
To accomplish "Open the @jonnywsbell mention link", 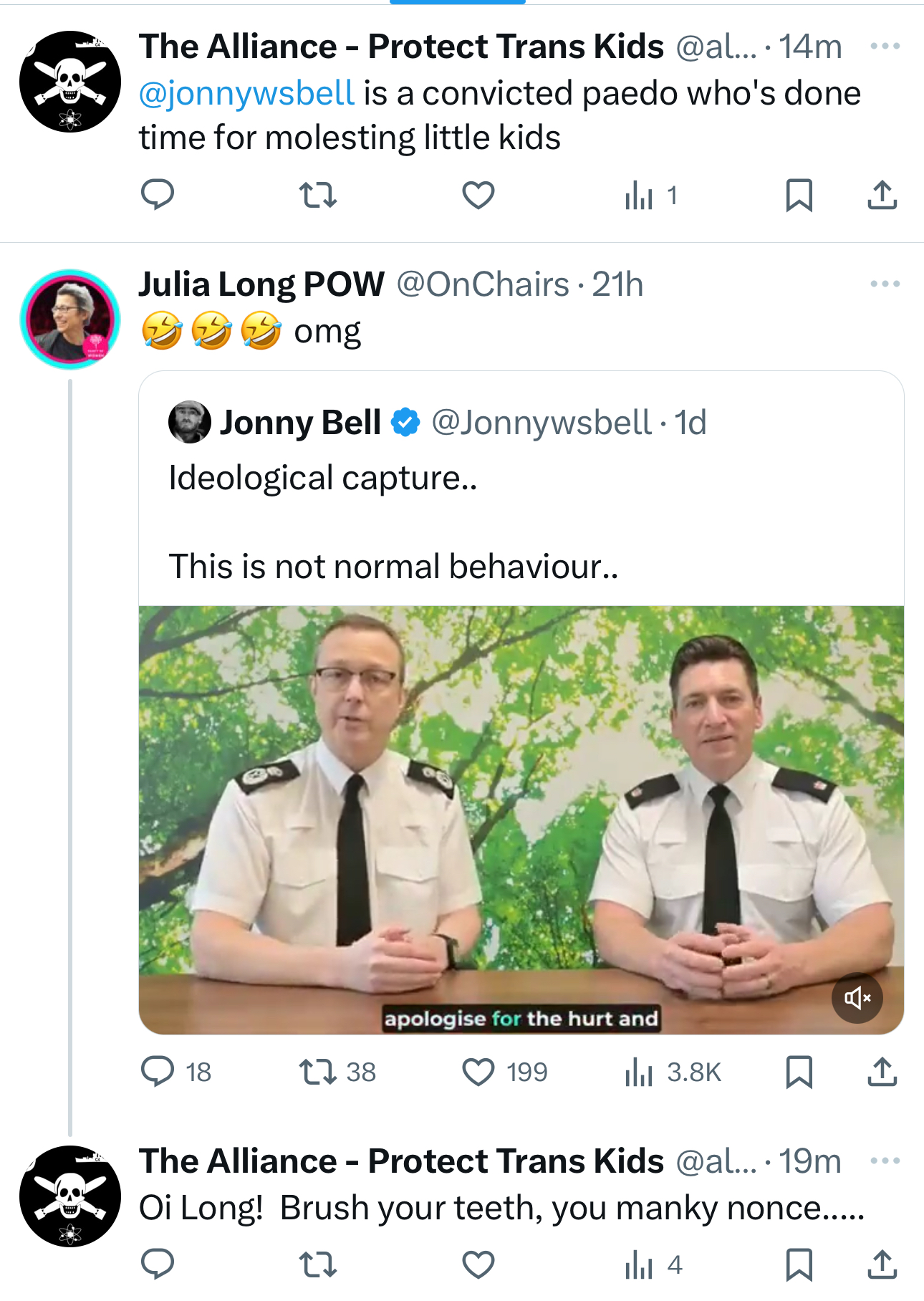I will point(246,94).
